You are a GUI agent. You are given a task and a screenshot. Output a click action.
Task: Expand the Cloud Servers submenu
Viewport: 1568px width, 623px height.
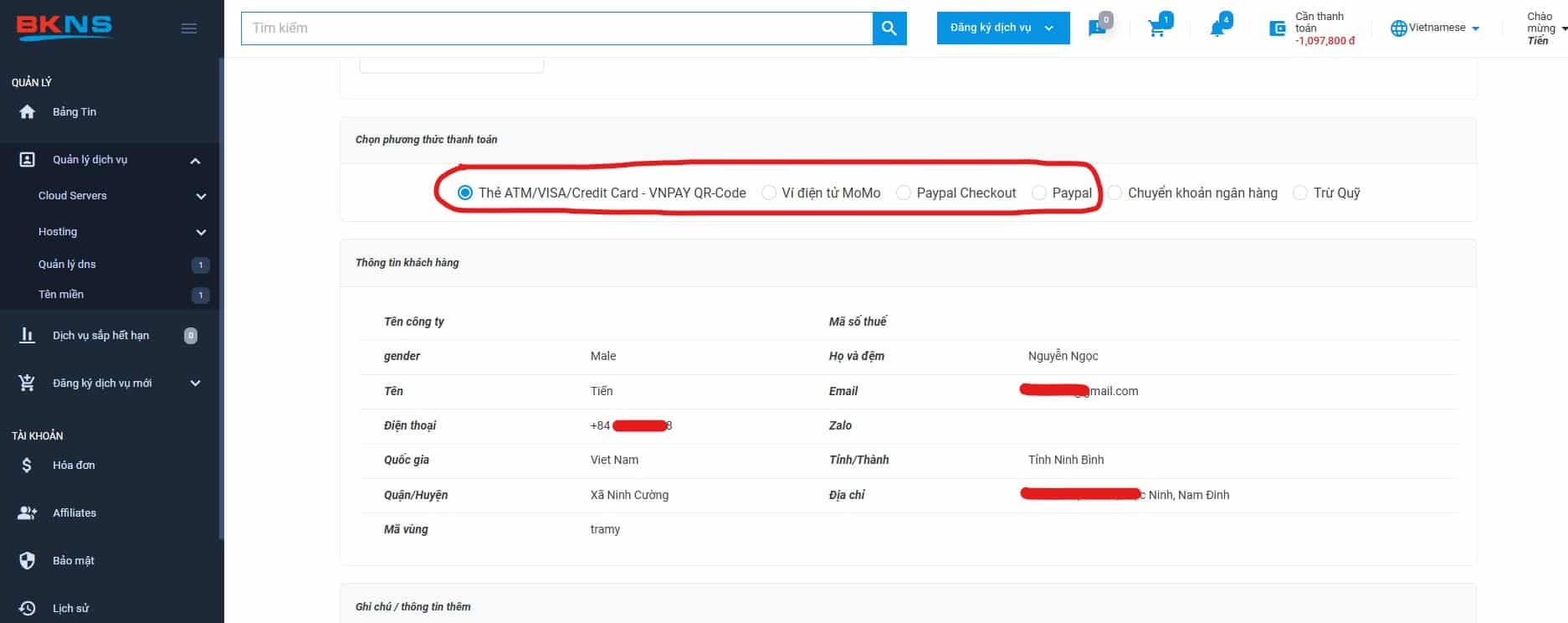point(200,196)
